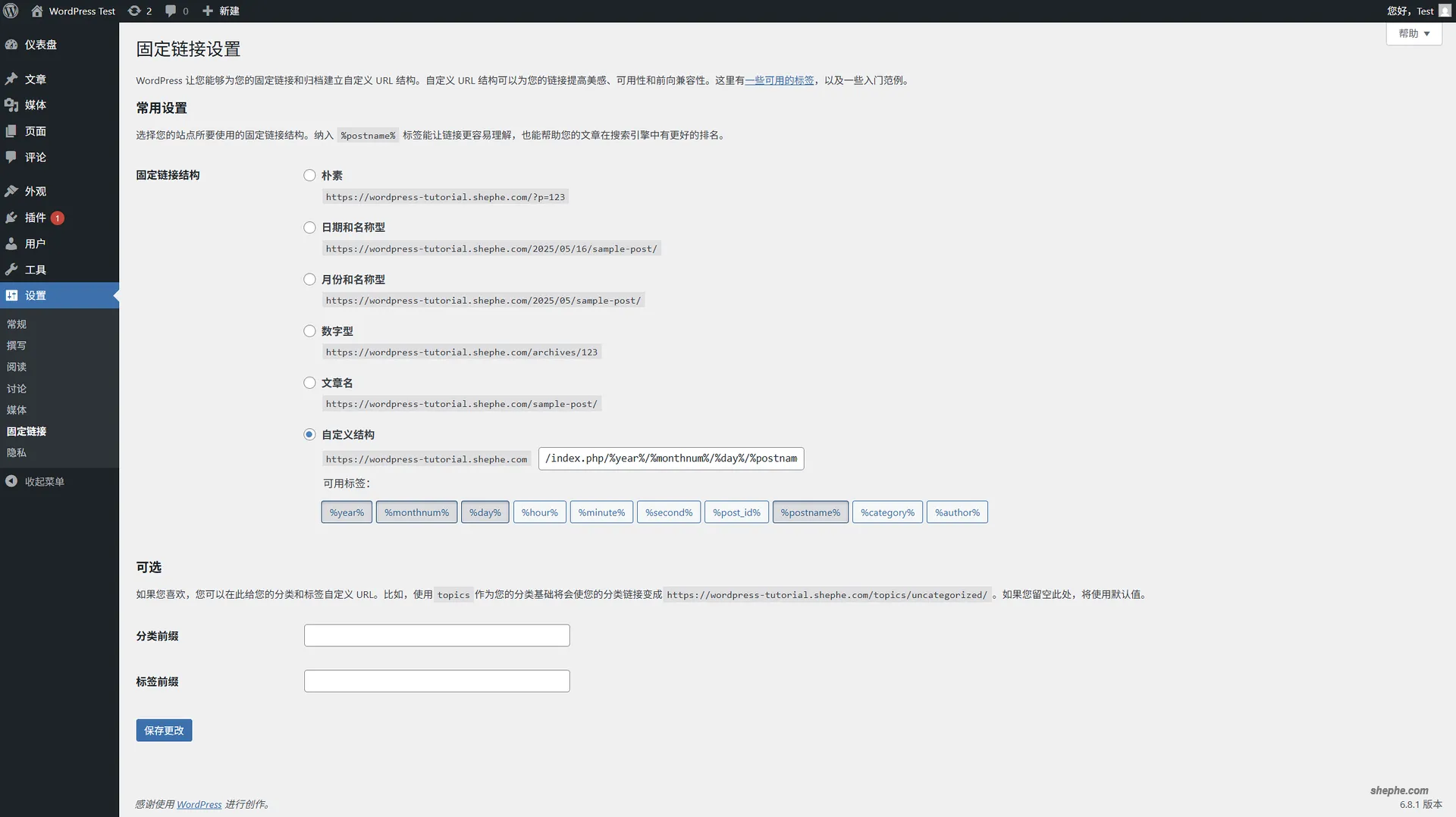Select the 朴素 permalink structure

[309, 175]
